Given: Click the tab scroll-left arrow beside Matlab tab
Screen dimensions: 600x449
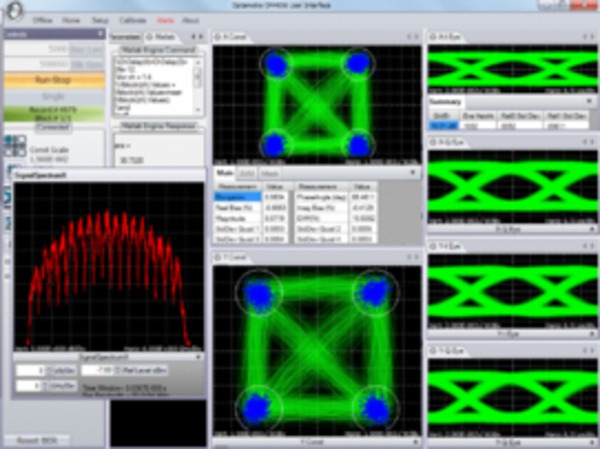Looking at the screenshot, I should (192, 37).
